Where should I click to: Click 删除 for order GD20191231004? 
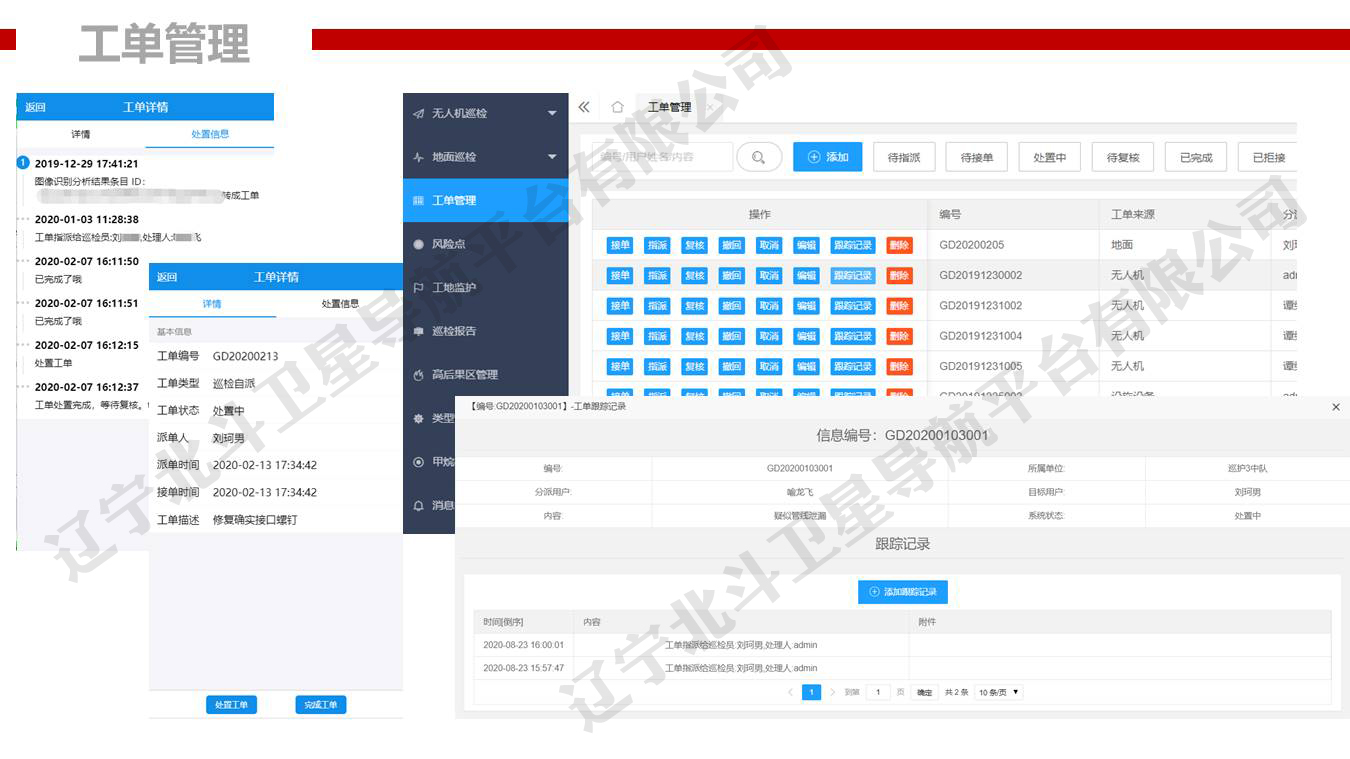point(899,336)
